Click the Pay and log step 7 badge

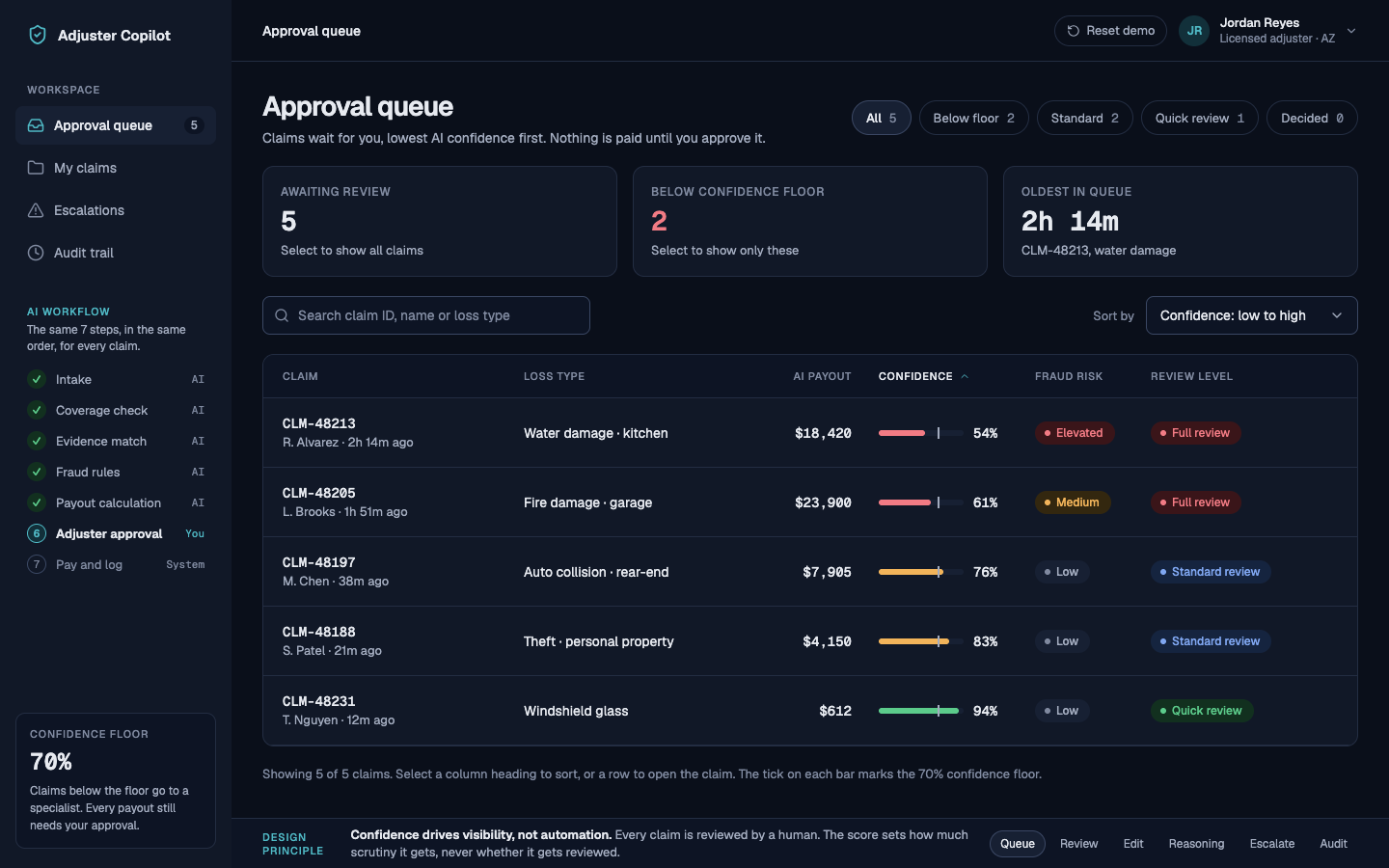coord(37,564)
